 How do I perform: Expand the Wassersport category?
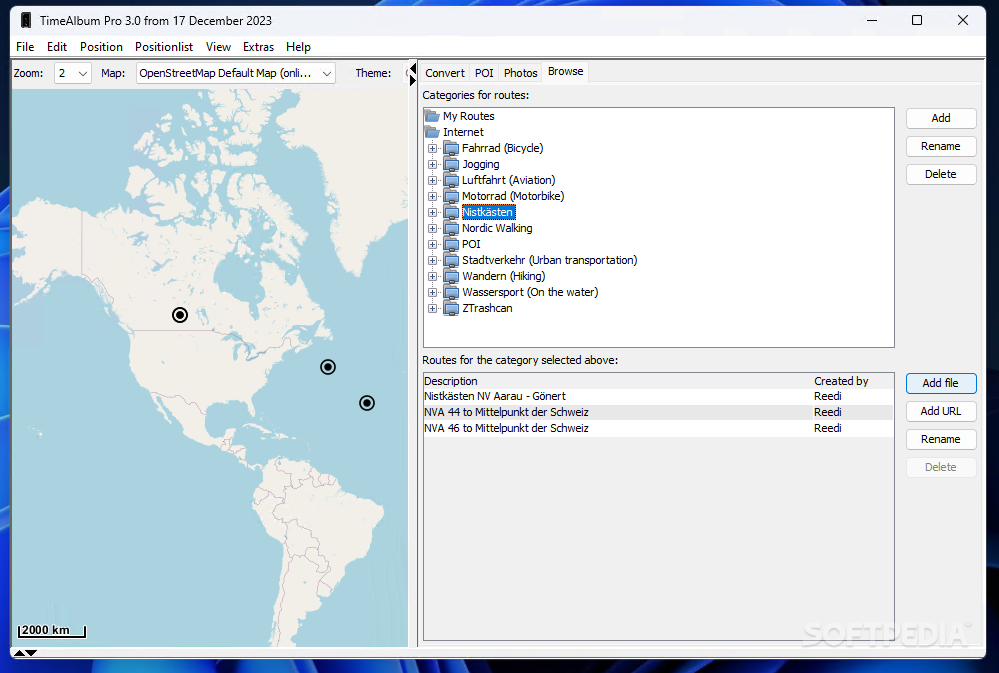(x=433, y=292)
